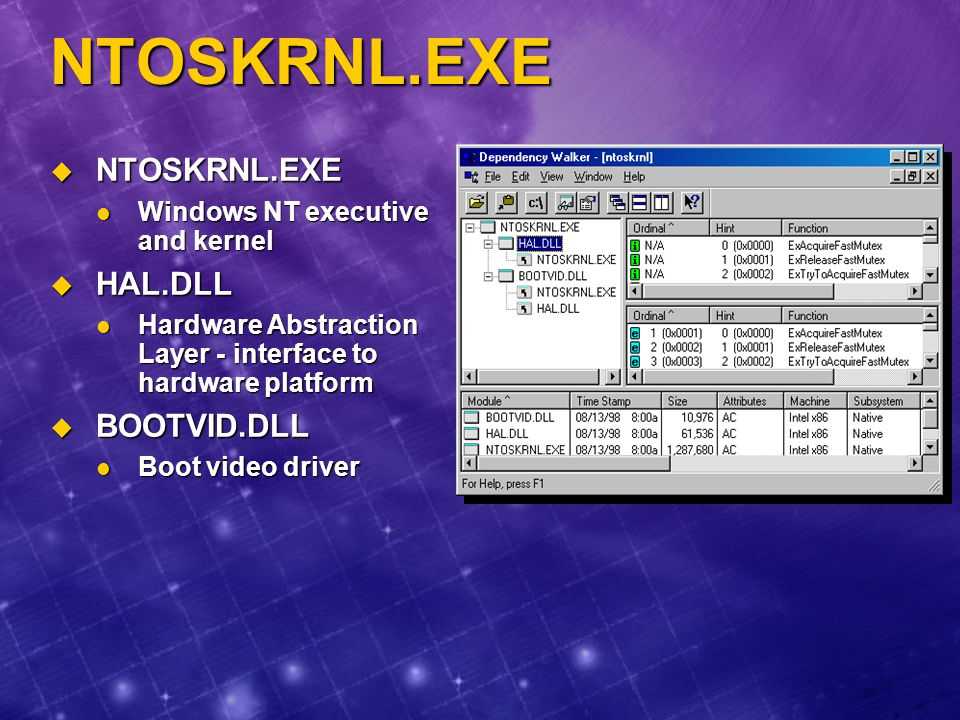Click the Dependency Walker title bar app icon
Viewport: 960px width, 720px height.
[x=469, y=157]
